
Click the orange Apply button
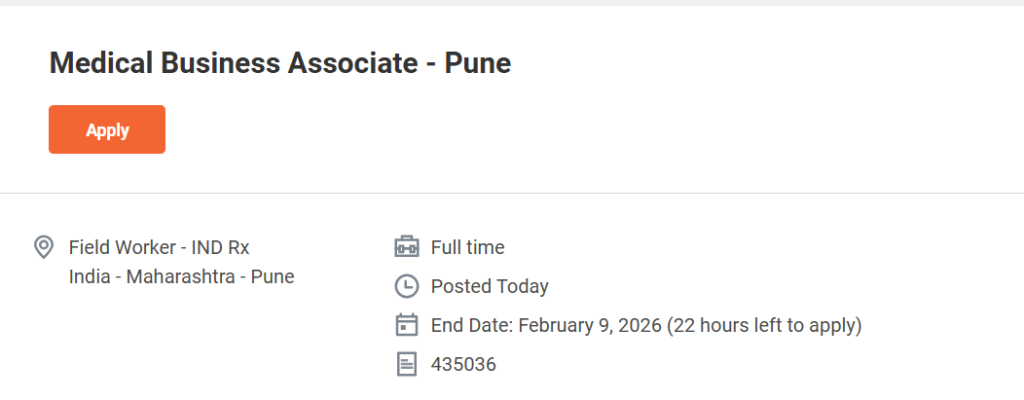click(107, 130)
